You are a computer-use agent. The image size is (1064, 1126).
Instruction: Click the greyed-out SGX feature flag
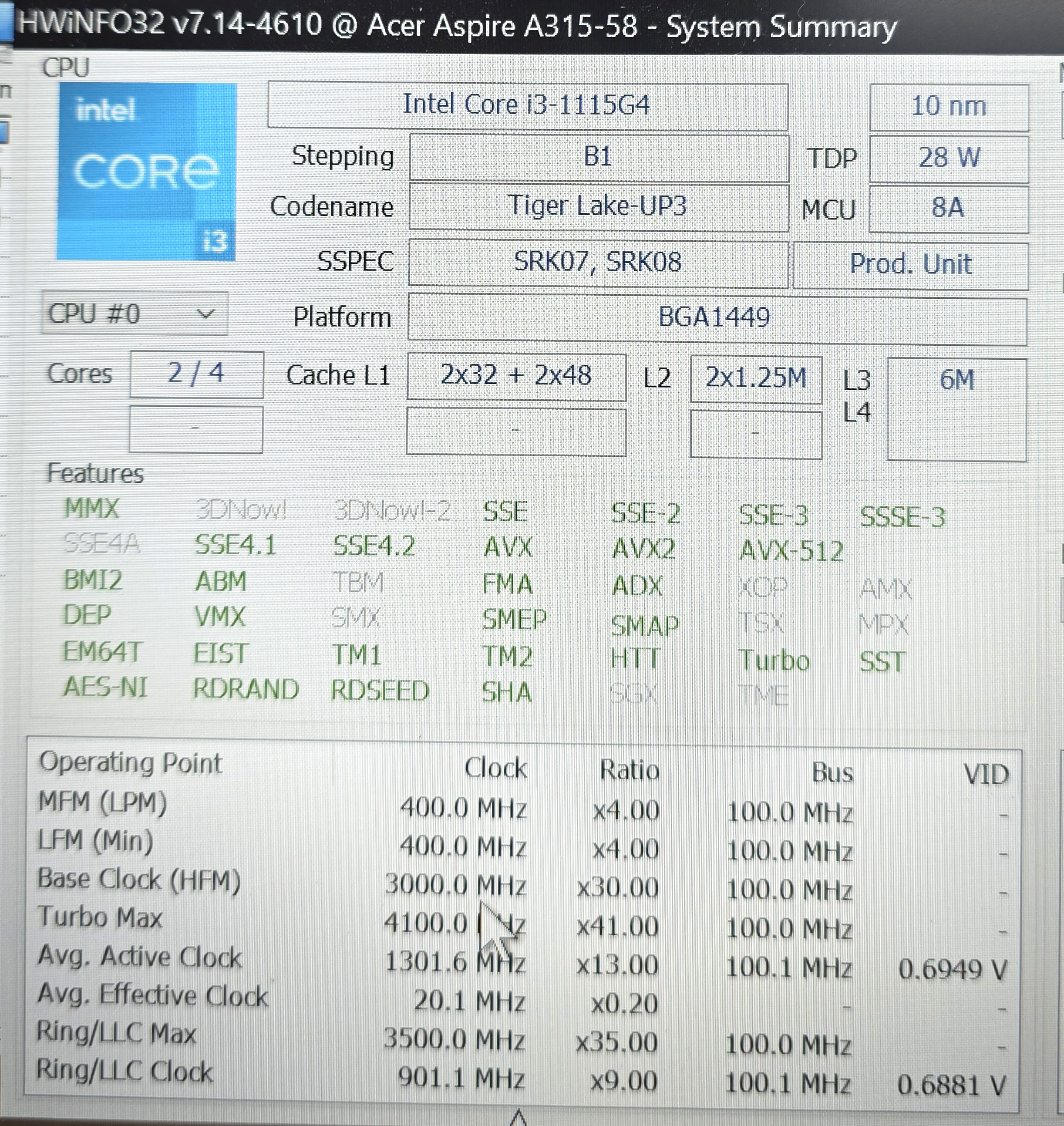pyautogui.click(x=634, y=694)
